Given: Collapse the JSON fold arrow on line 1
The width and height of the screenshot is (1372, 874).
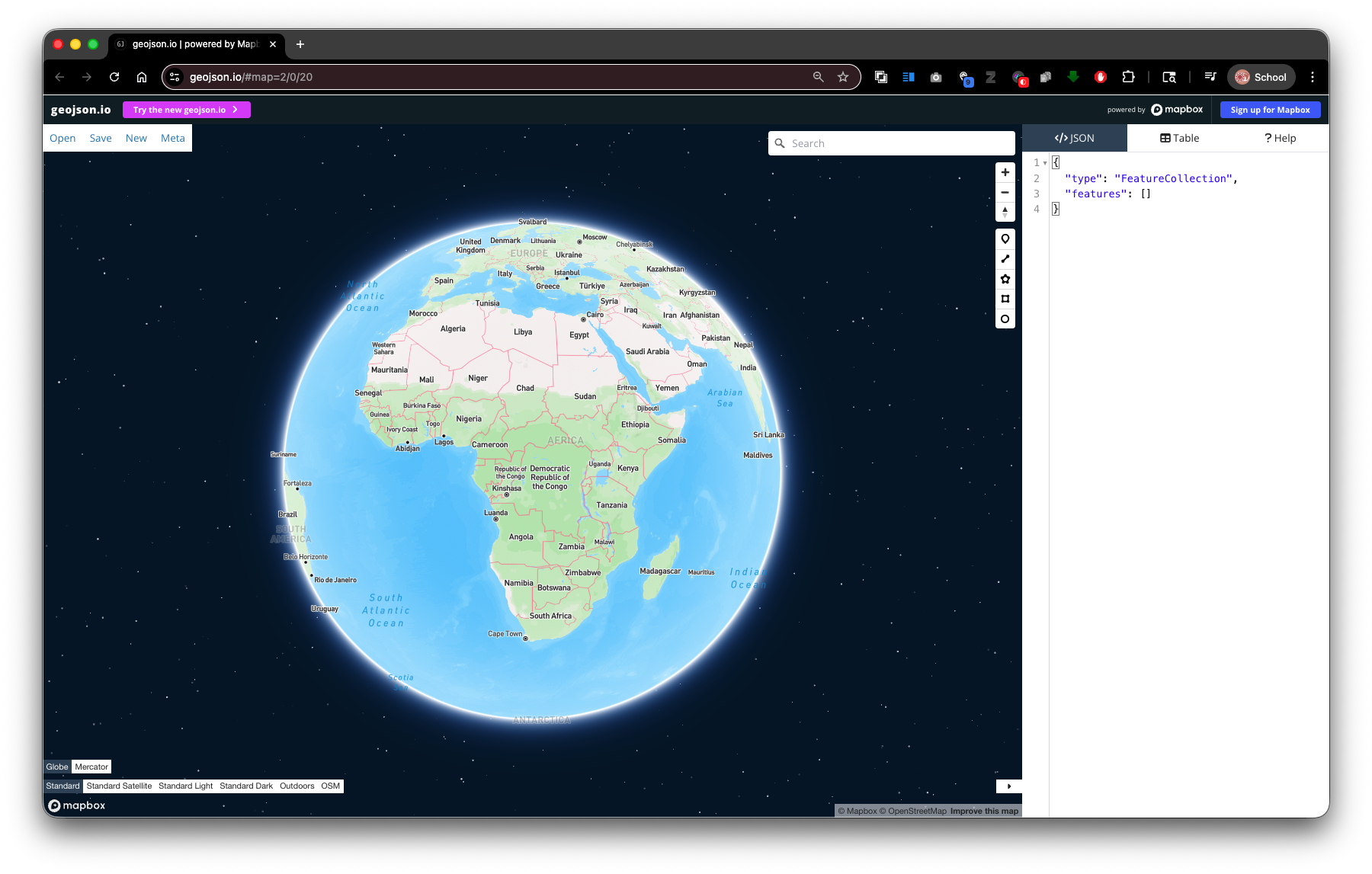Looking at the screenshot, I should (x=1045, y=163).
